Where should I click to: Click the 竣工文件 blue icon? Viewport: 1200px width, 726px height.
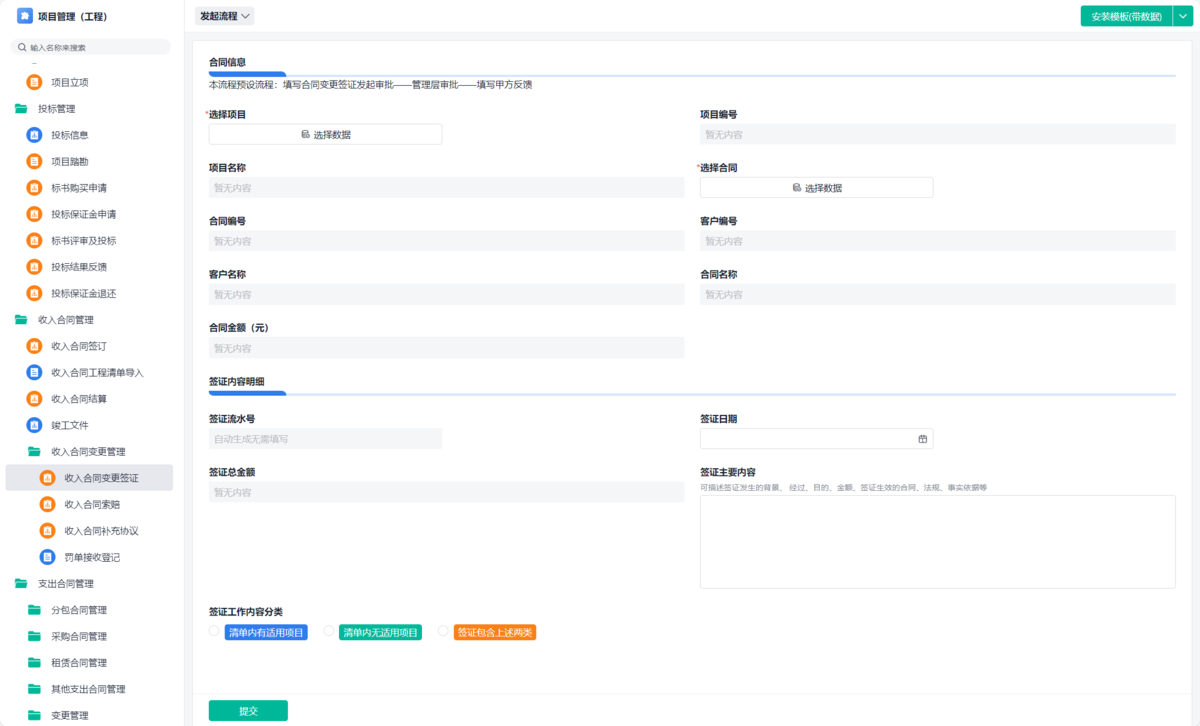point(35,425)
